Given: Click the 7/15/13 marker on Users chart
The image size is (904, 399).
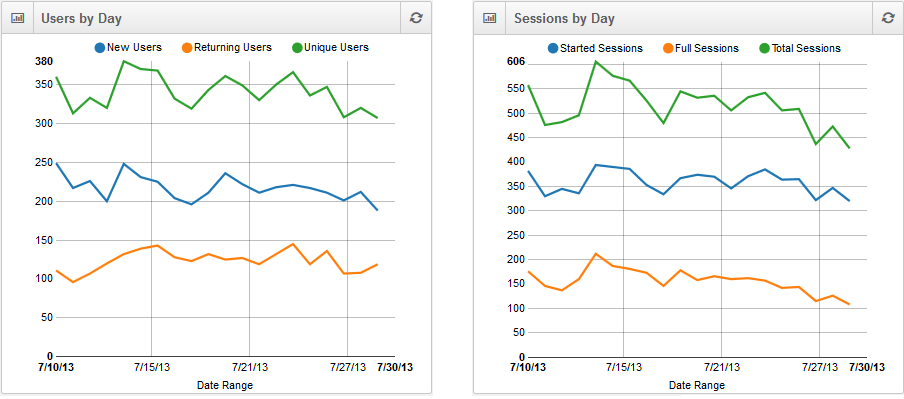Looking at the screenshot, I should point(152,367).
